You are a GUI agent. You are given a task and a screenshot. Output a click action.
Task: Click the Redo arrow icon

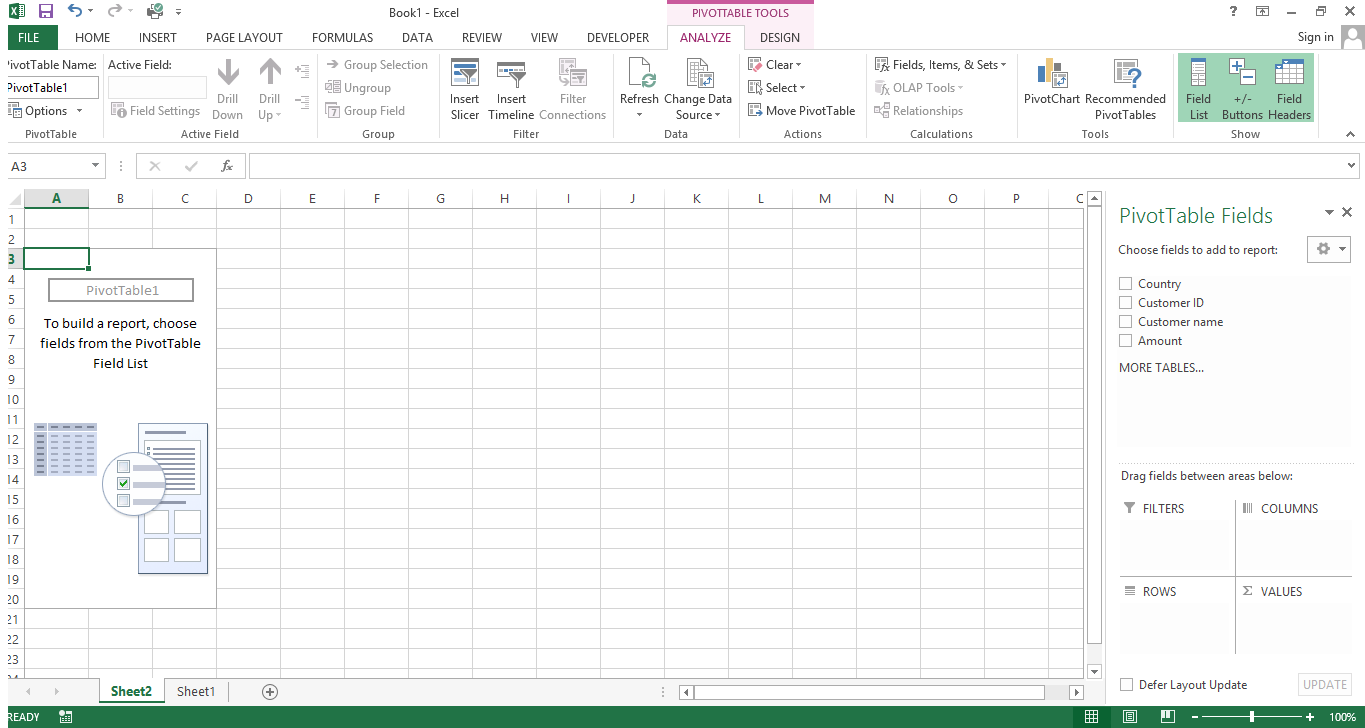point(114,12)
